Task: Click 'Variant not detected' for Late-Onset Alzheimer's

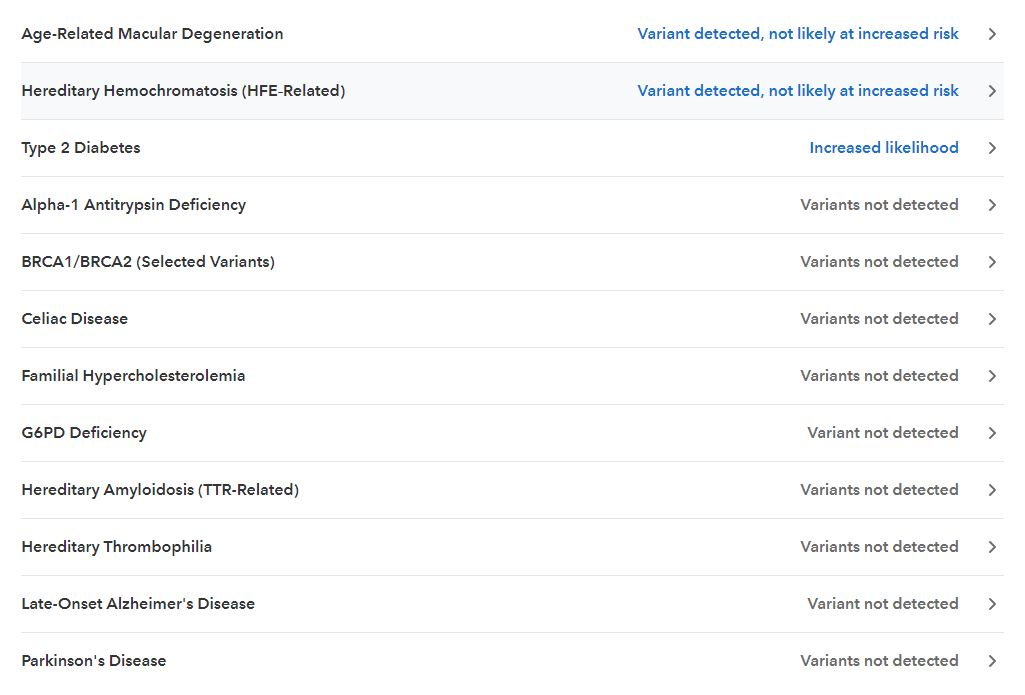Action: [882, 604]
